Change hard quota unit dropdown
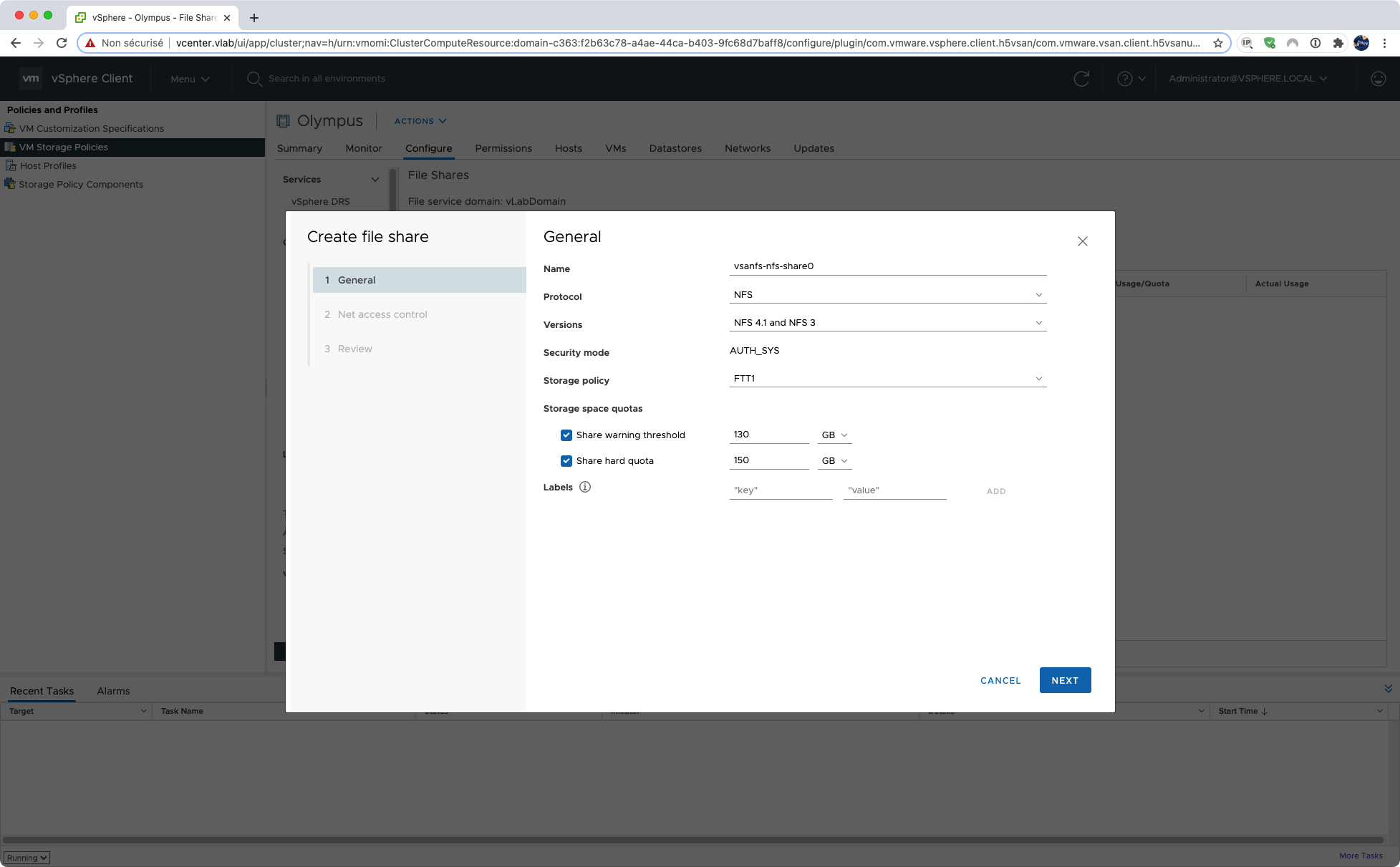 tap(835, 461)
